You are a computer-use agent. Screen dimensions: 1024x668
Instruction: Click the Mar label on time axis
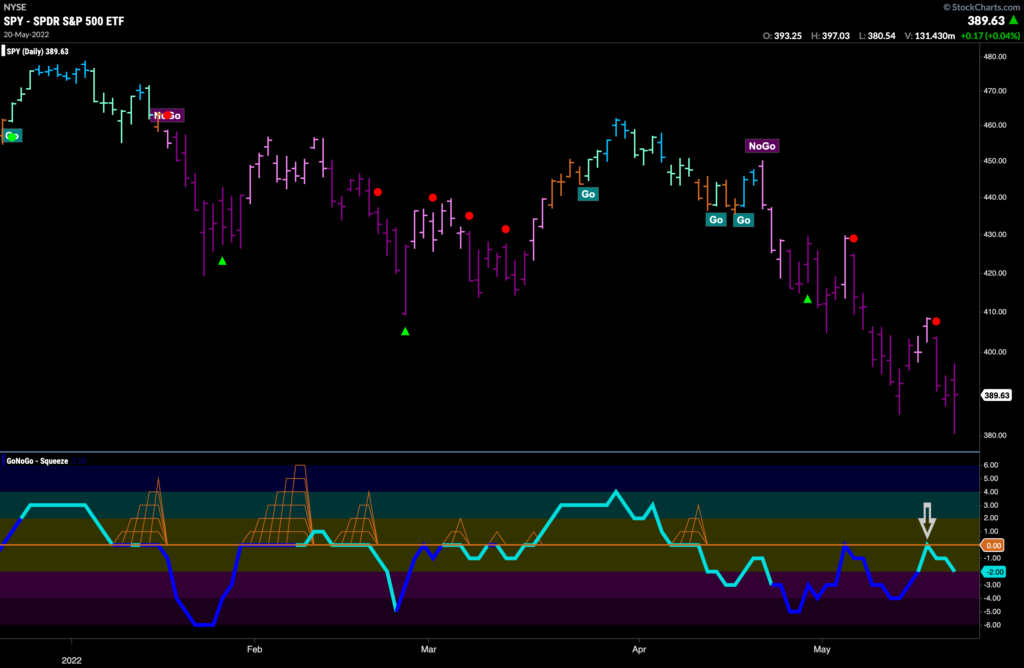pyautogui.click(x=428, y=649)
